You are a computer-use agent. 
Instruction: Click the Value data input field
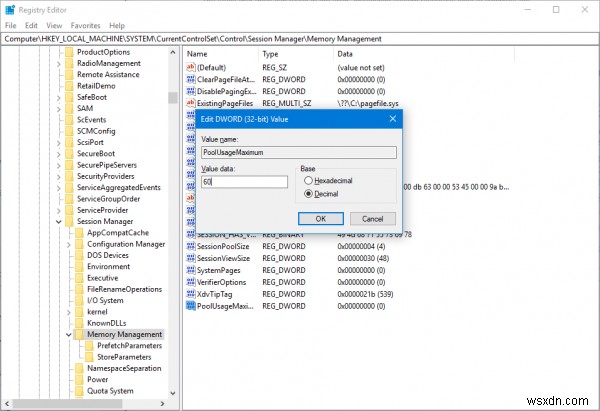pyautogui.click(x=245, y=182)
